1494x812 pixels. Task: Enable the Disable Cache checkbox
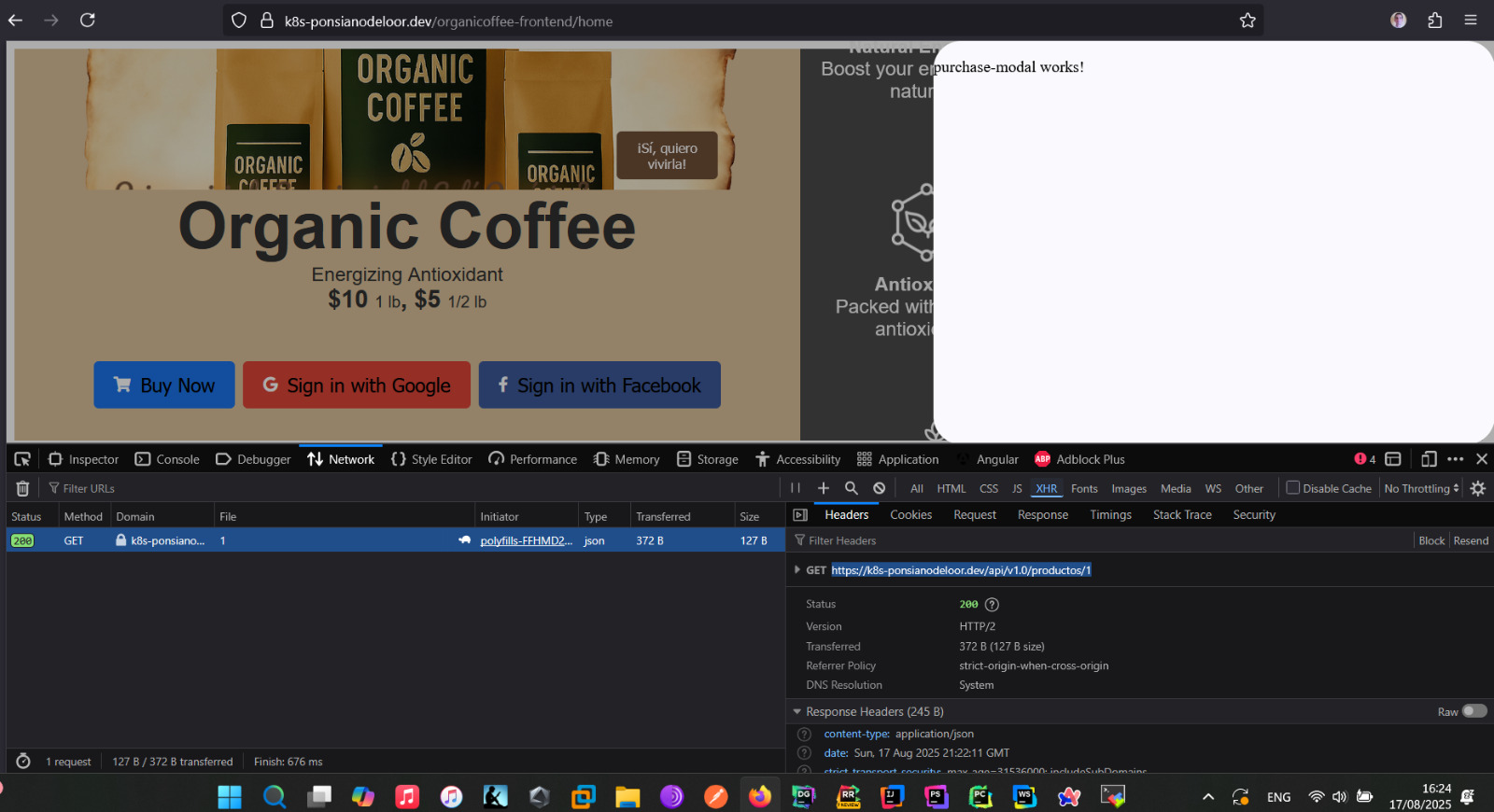pyautogui.click(x=1293, y=488)
